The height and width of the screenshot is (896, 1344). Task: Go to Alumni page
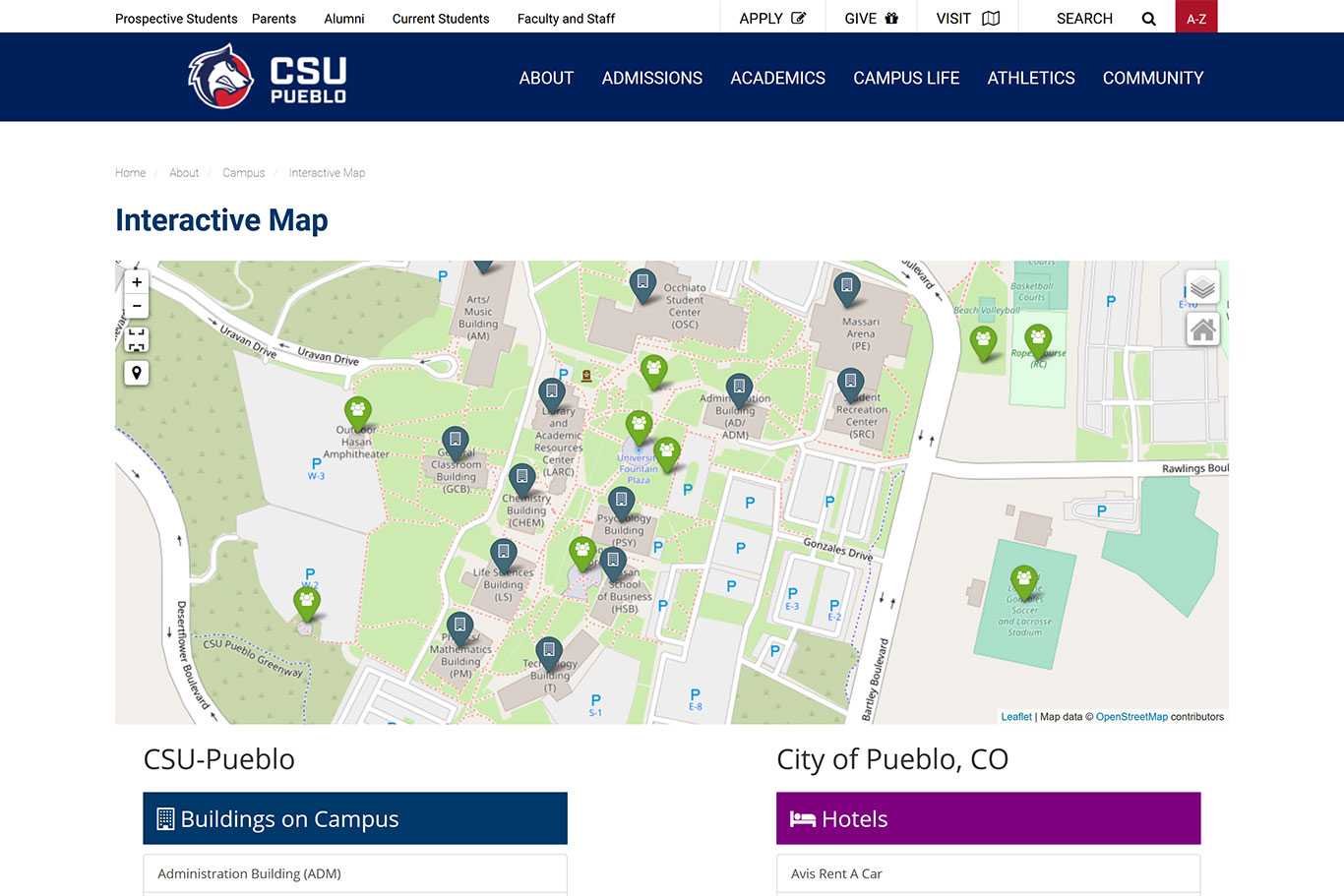tap(344, 19)
